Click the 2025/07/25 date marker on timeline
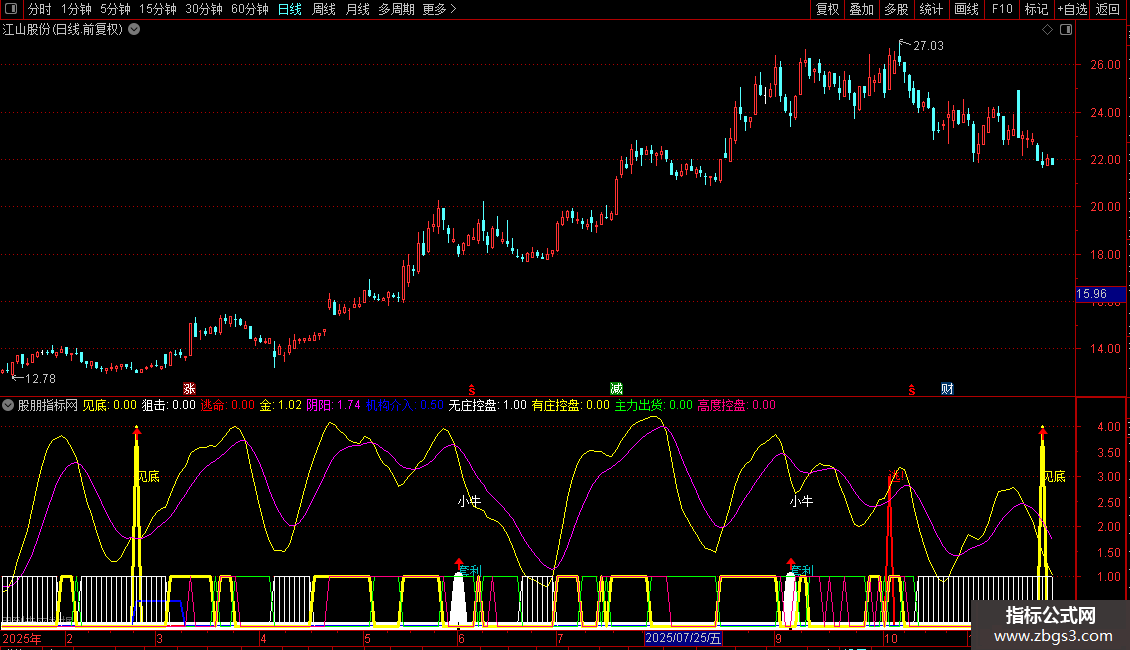1130x650 pixels. tap(683, 638)
